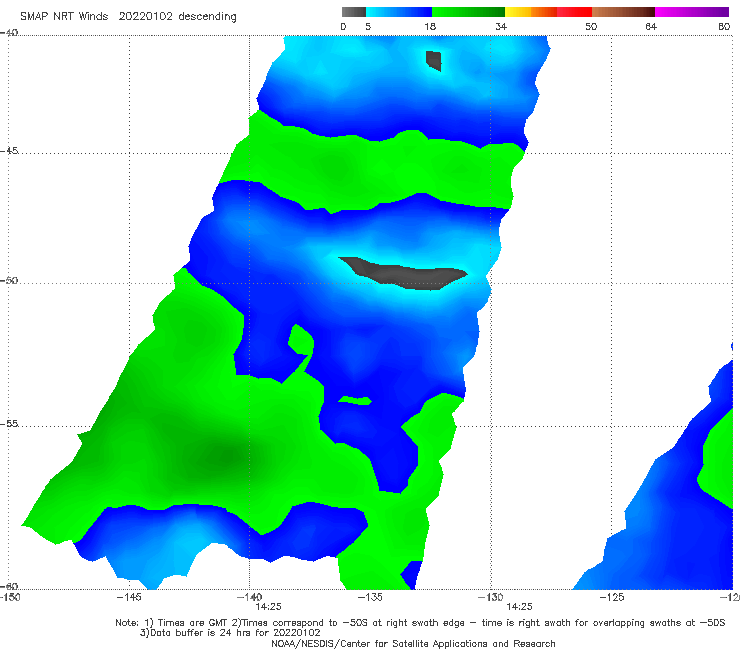740x650 pixels.
Task: Select the yellow-to-red 34-50 color bar segment
Action: pos(548,12)
